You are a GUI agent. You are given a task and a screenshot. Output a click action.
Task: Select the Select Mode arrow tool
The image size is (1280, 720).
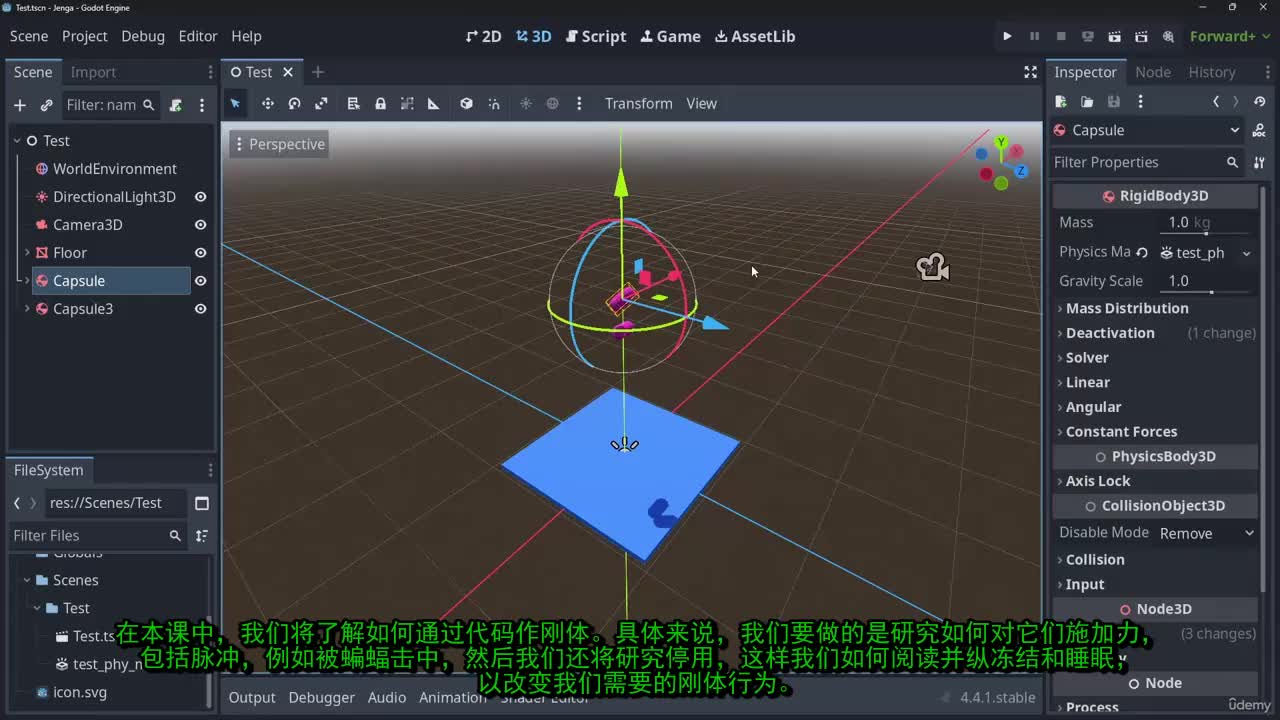tap(235, 103)
